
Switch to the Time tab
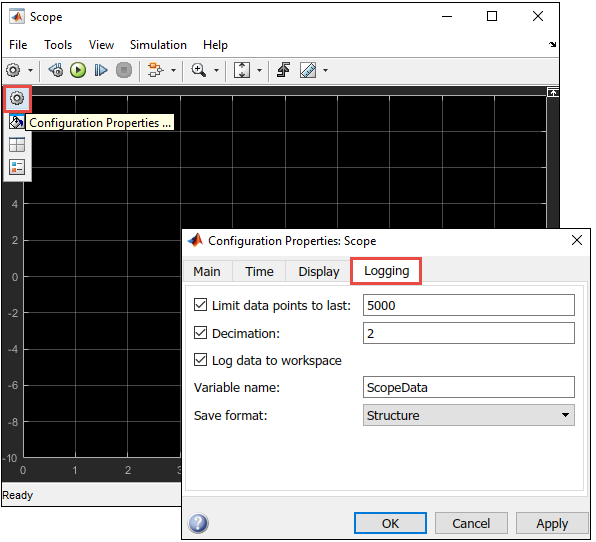(x=259, y=271)
